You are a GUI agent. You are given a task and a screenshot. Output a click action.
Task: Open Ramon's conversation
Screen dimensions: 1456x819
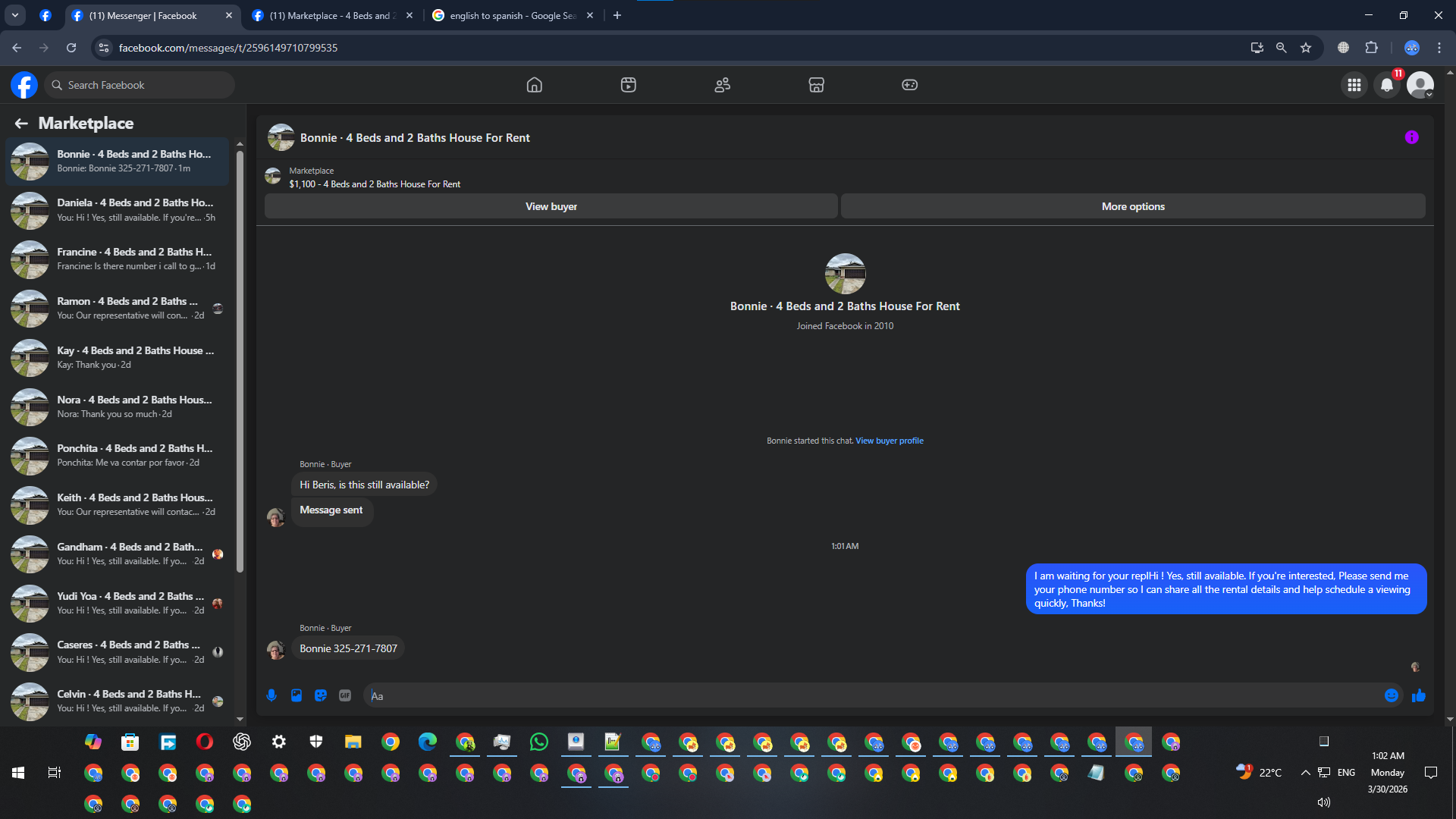click(118, 309)
